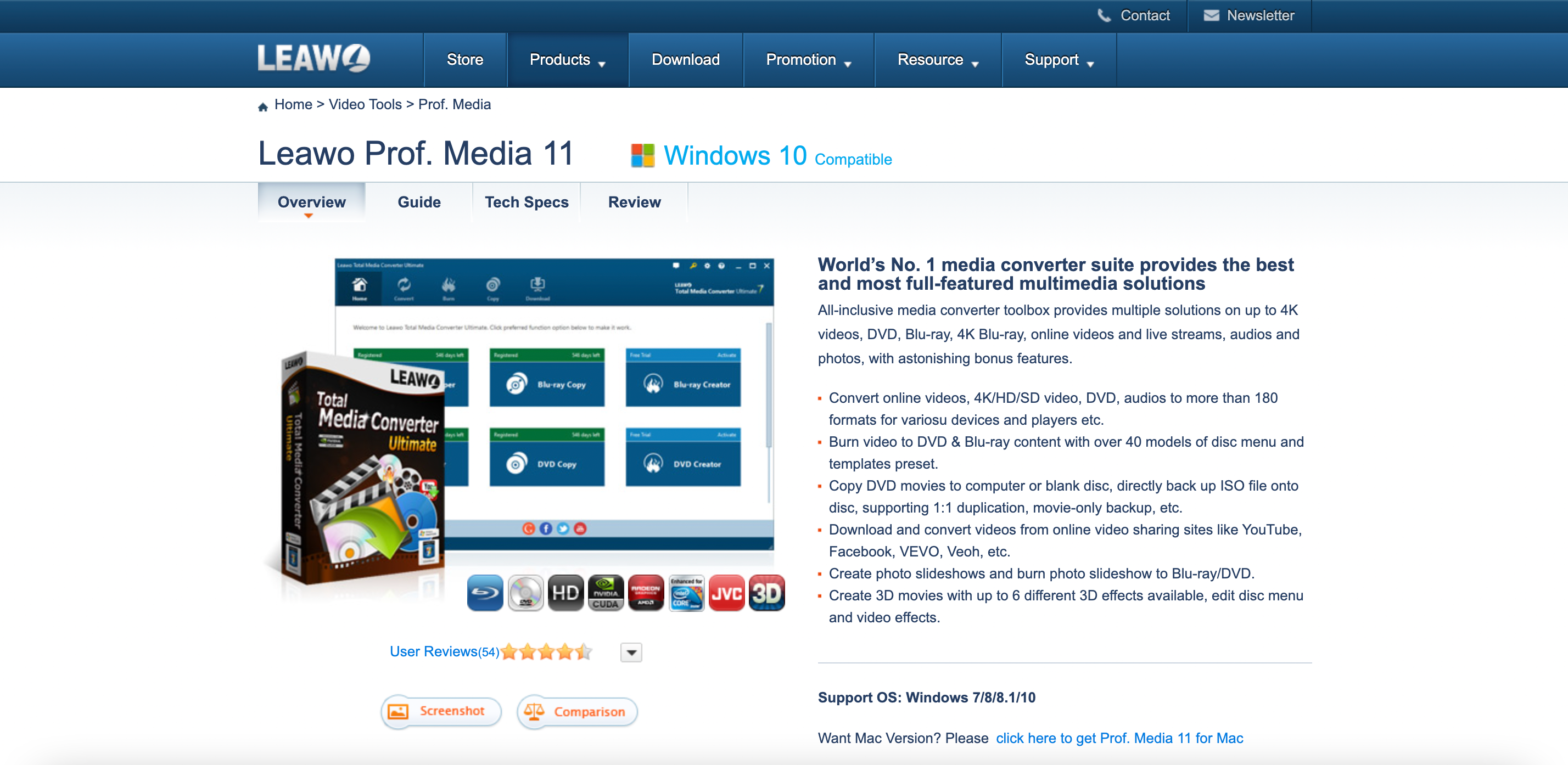Click the 3D badge icon
Image resolution: width=1568 pixels, height=765 pixels.
click(766, 592)
